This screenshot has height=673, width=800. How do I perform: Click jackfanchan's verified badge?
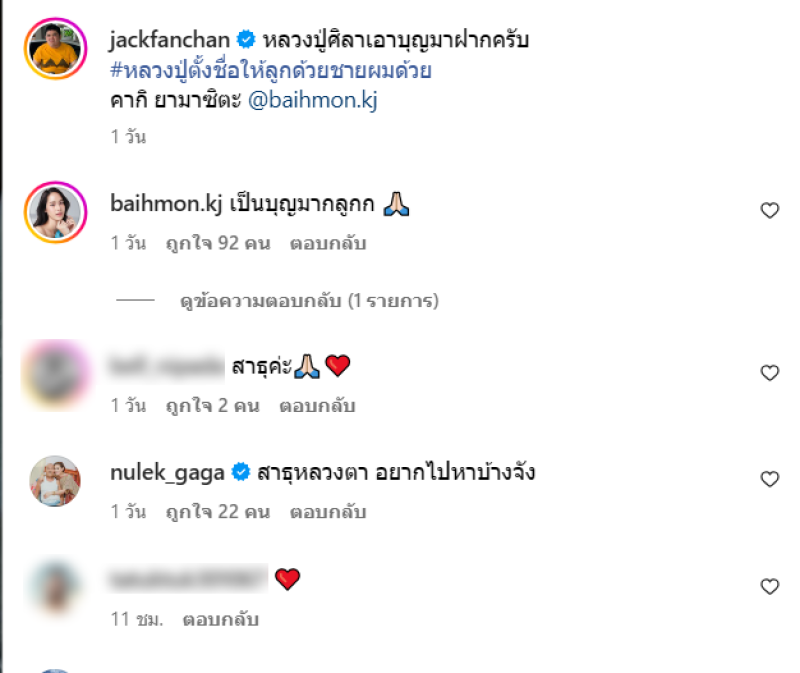(246, 40)
